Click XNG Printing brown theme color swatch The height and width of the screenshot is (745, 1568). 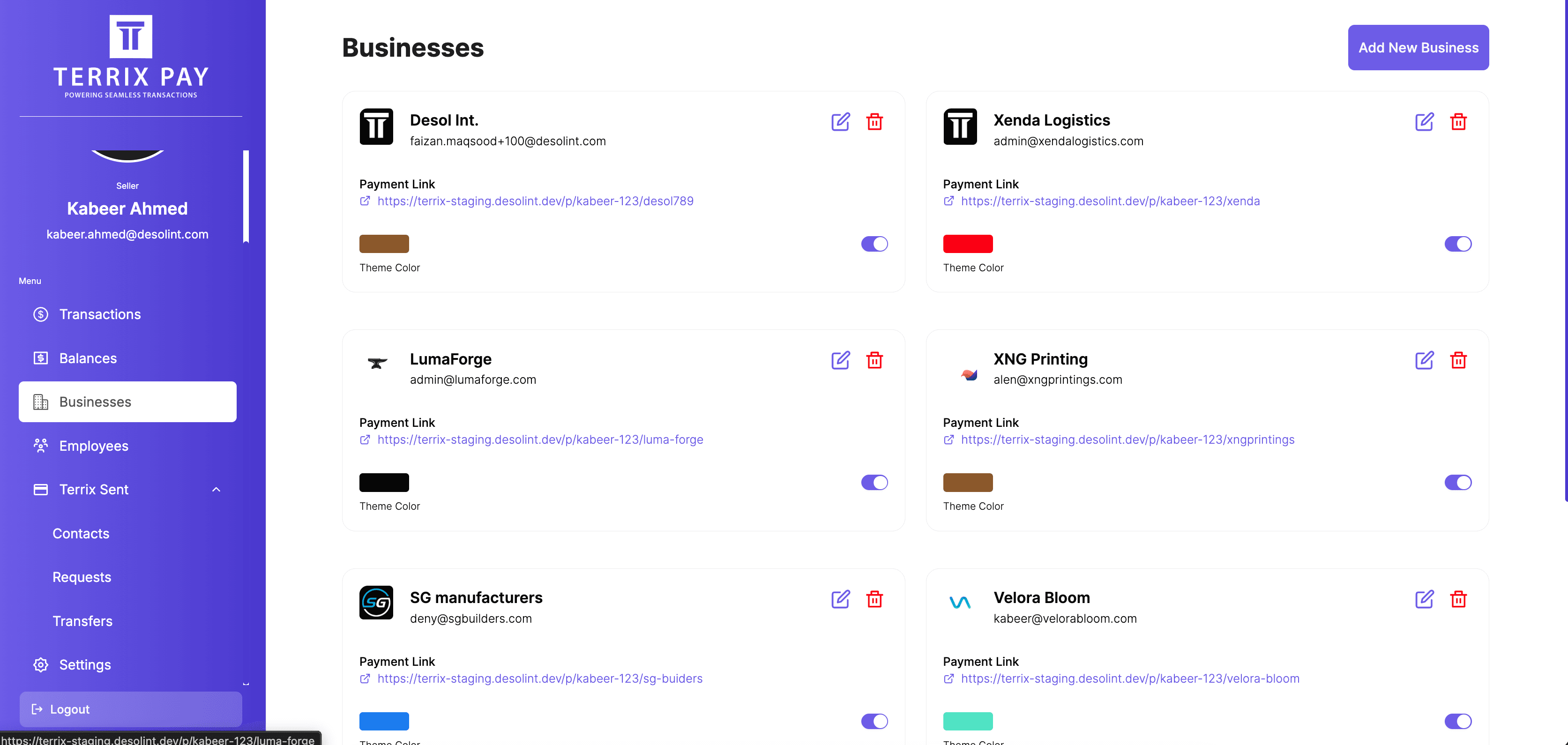click(968, 483)
